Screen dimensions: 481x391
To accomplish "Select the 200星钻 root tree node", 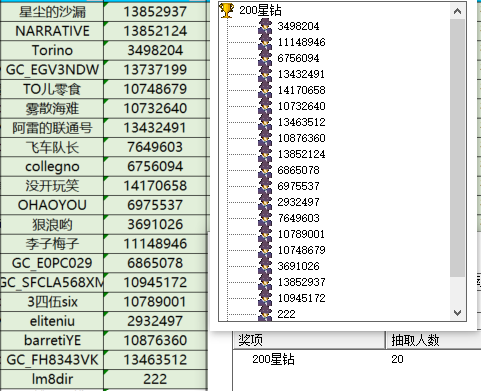I will tap(260, 10).
